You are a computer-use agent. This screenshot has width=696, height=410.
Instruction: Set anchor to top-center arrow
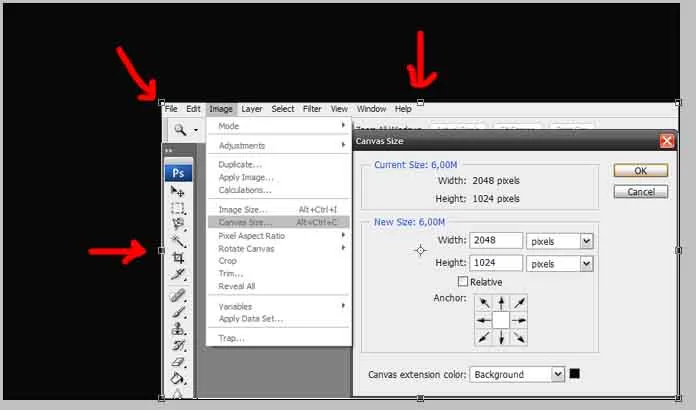[x=501, y=303]
